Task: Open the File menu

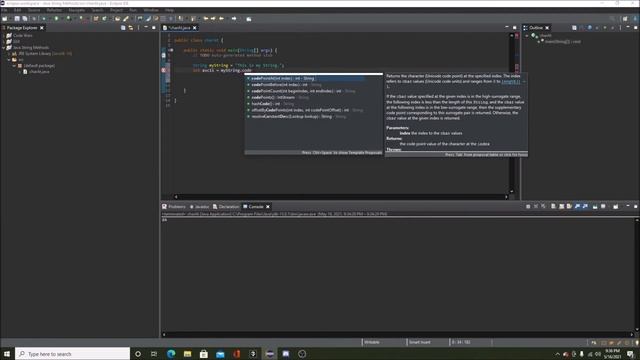Action: click(x=4, y=10)
